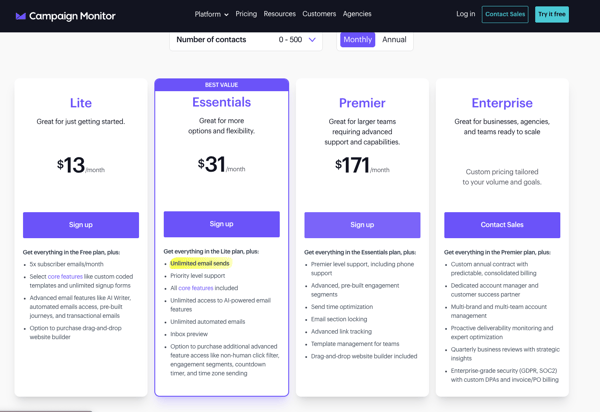Click 'Option to purchase drag-and-drop' Lite item

(75, 332)
